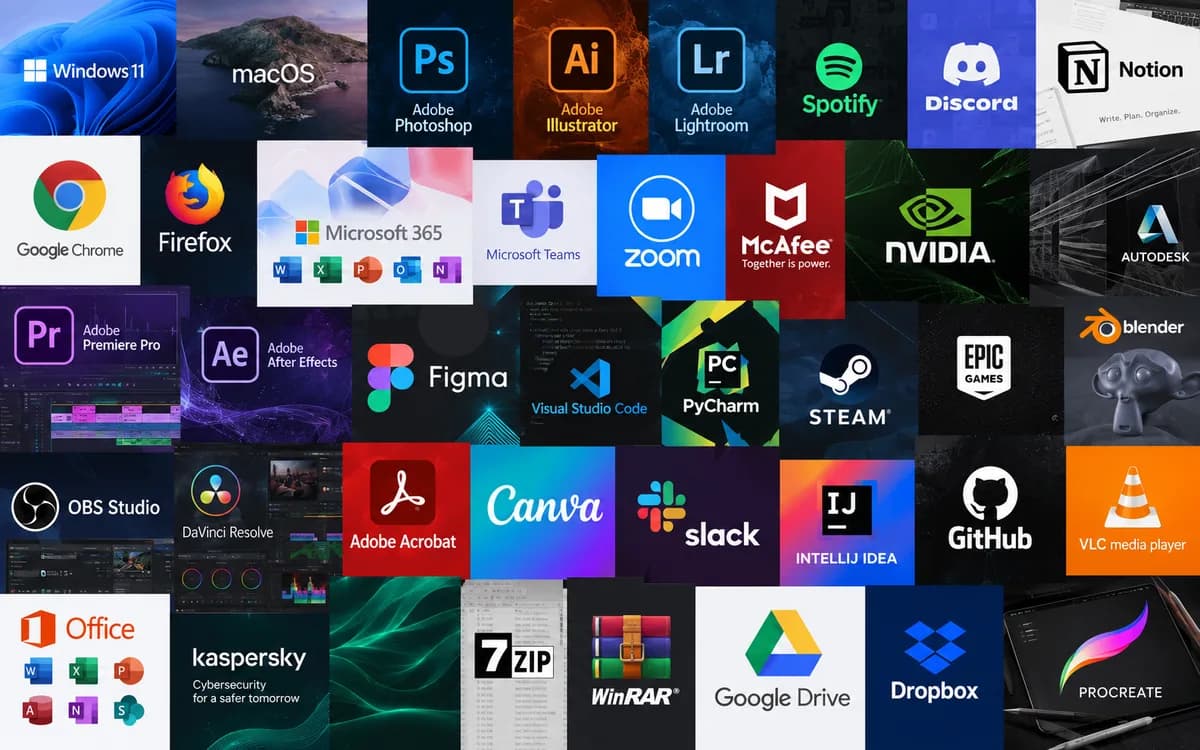This screenshot has height=750, width=1200.
Task: Click the kaspersky wordmark
Action: click(248, 659)
